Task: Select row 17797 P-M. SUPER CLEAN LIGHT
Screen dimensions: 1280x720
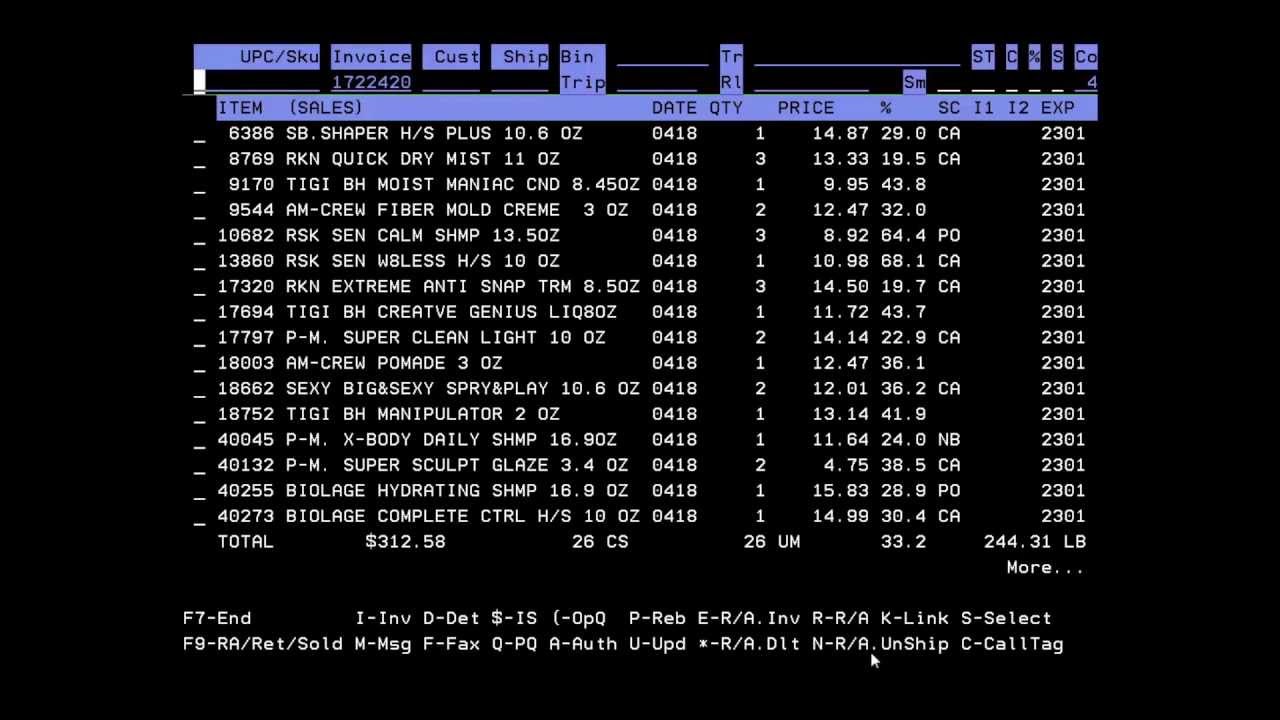Action: (639, 338)
